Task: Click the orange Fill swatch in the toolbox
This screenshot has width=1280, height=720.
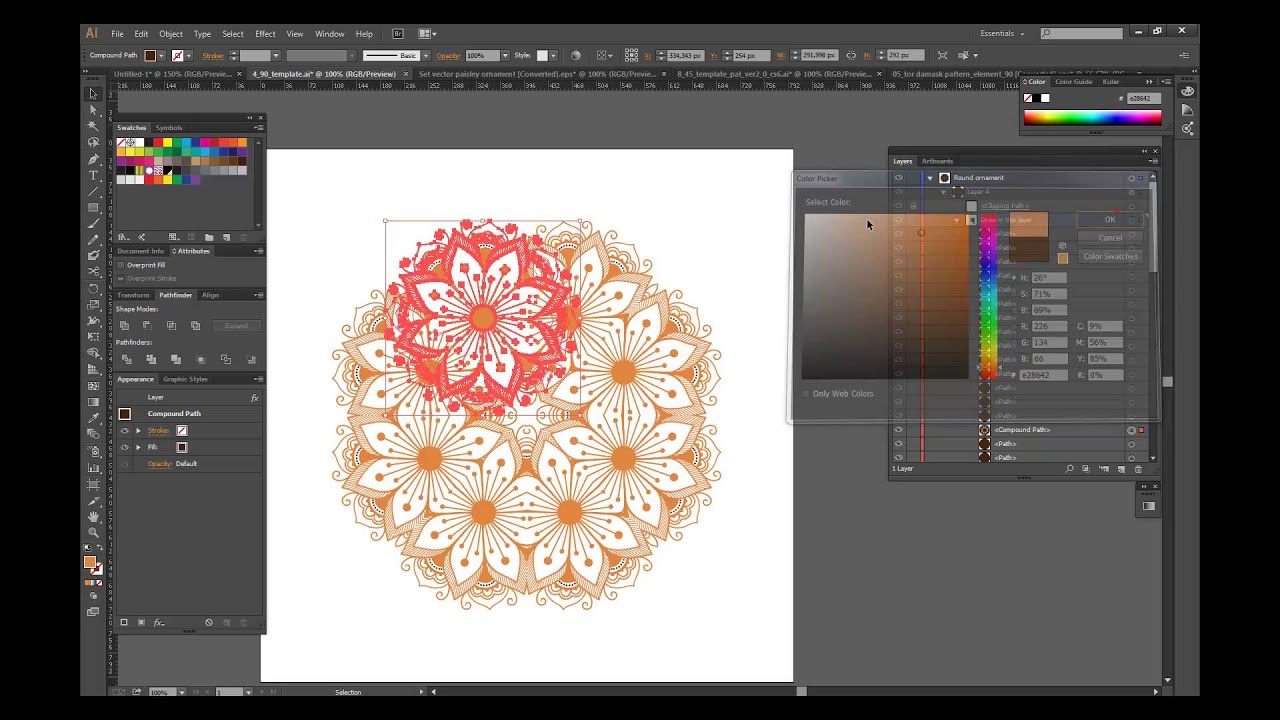Action: 90,563
